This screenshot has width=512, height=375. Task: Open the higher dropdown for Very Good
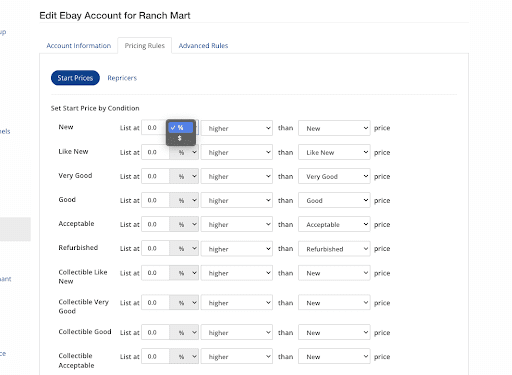237,176
